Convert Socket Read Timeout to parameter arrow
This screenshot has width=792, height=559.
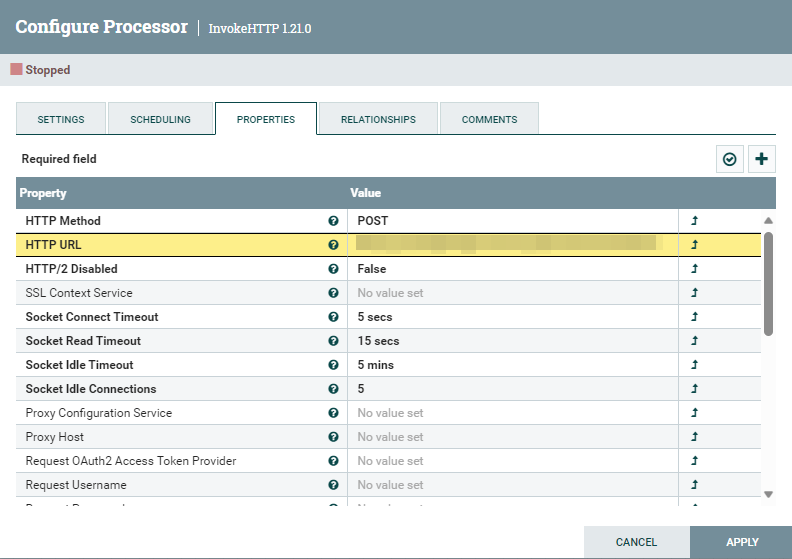coord(695,341)
